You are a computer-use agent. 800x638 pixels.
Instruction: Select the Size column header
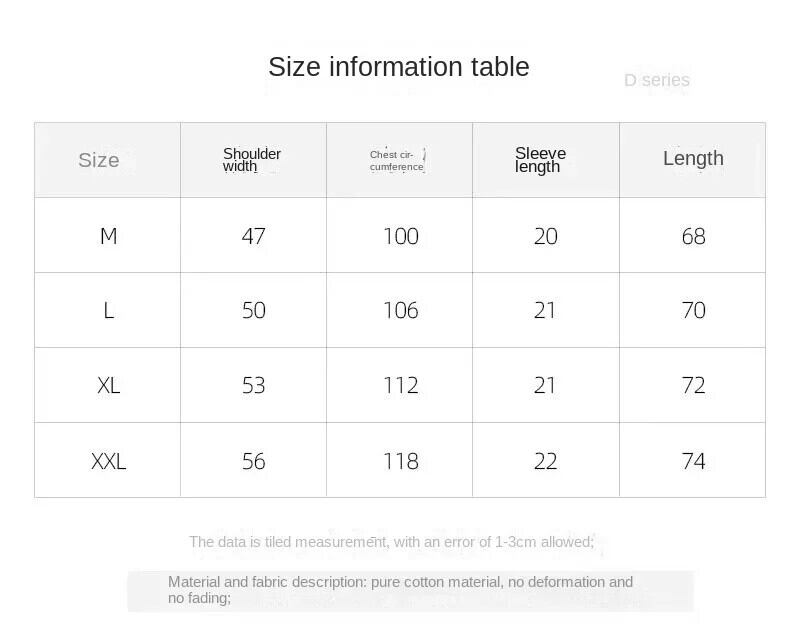click(99, 160)
